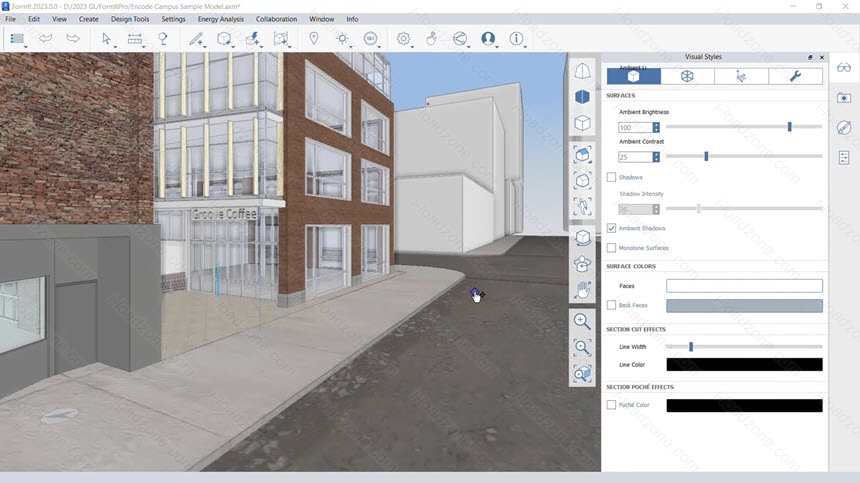This screenshot has width=860, height=483.
Task: Select the Zoom magnifier tool
Action: coord(582,321)
